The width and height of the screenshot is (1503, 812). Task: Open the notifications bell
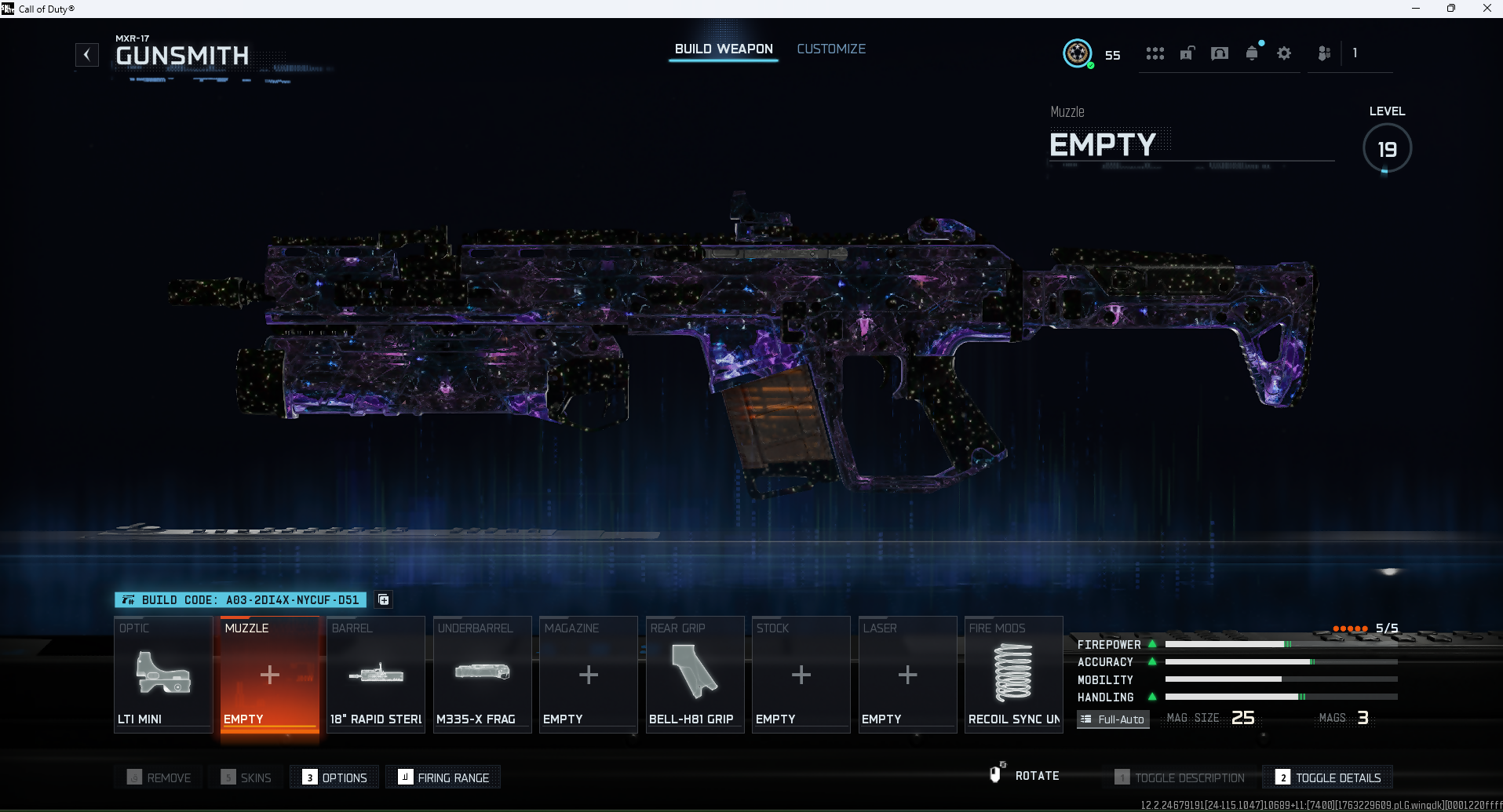click(x=1252, y=53)
